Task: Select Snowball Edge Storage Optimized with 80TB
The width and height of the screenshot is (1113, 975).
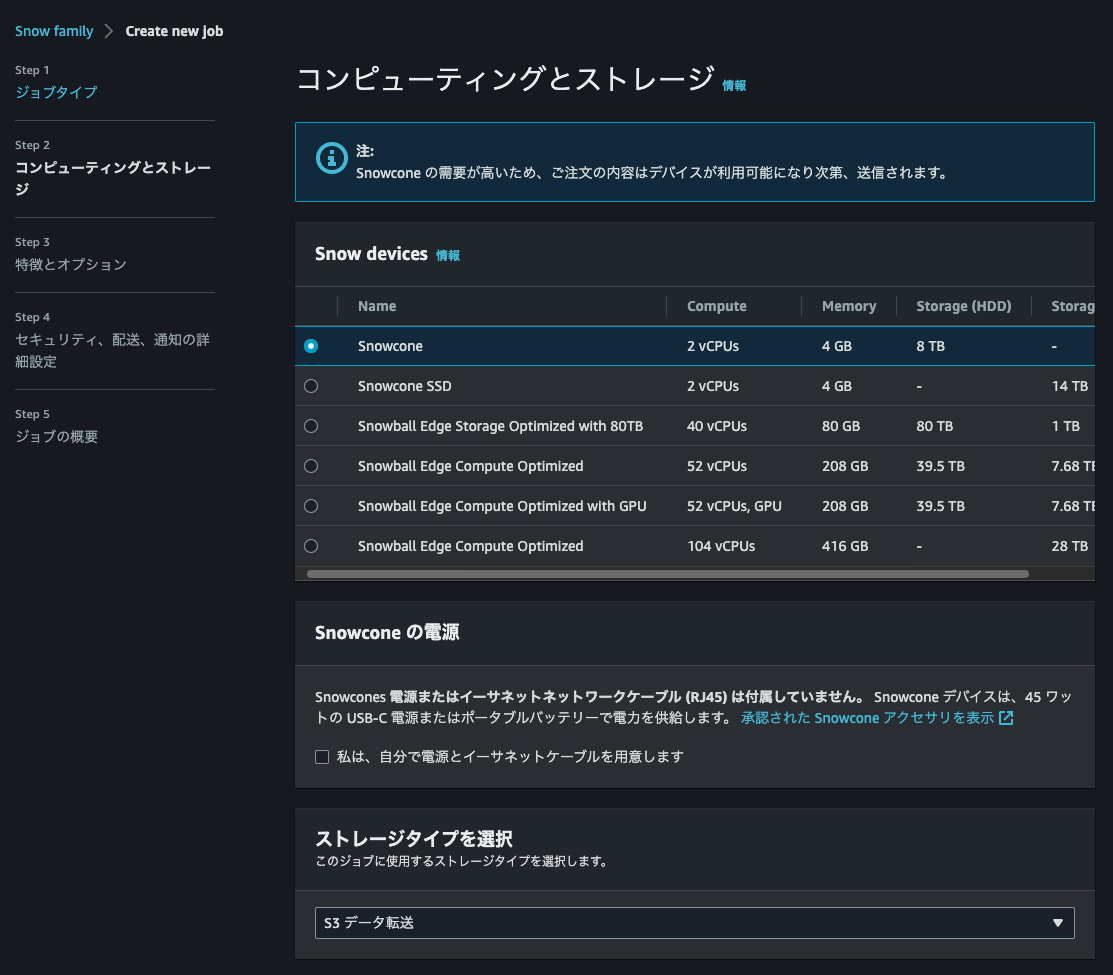Action: tap(310, 426)
